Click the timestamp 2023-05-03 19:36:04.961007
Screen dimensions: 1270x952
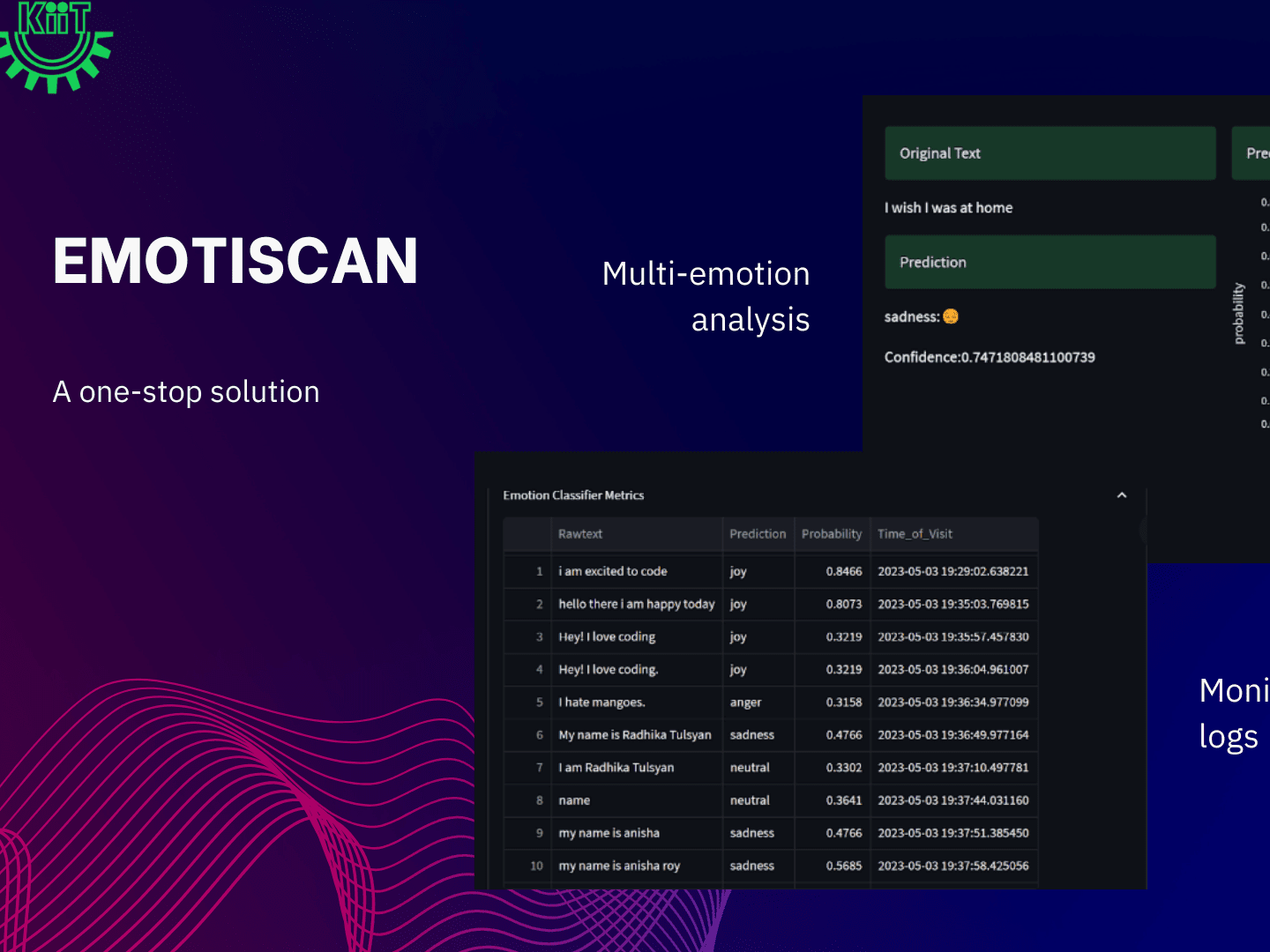point(953,670)
